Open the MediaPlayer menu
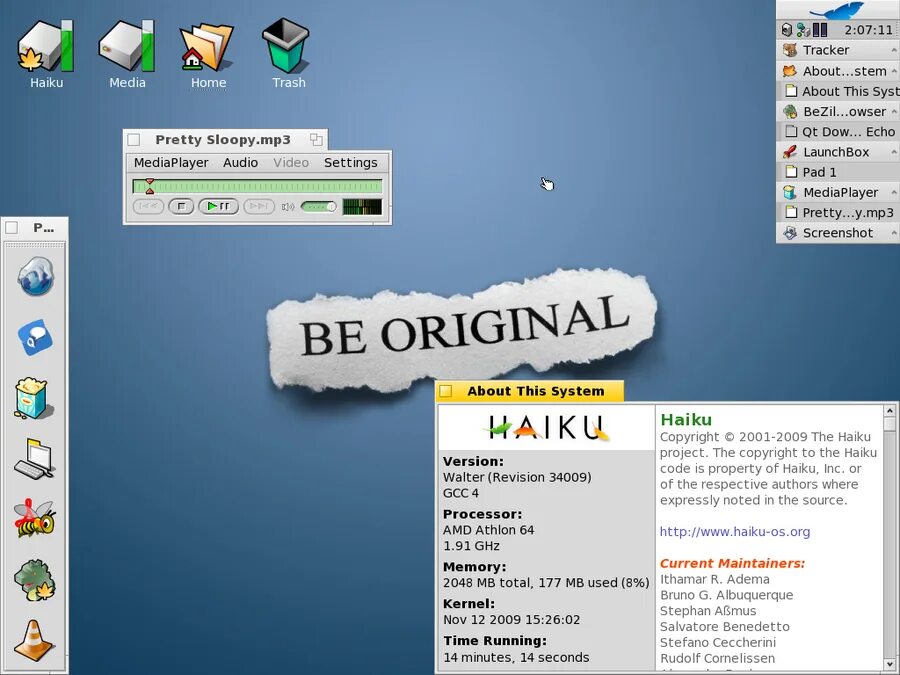The height and width of the screenshot is (675, 900). tap(171, 163)
